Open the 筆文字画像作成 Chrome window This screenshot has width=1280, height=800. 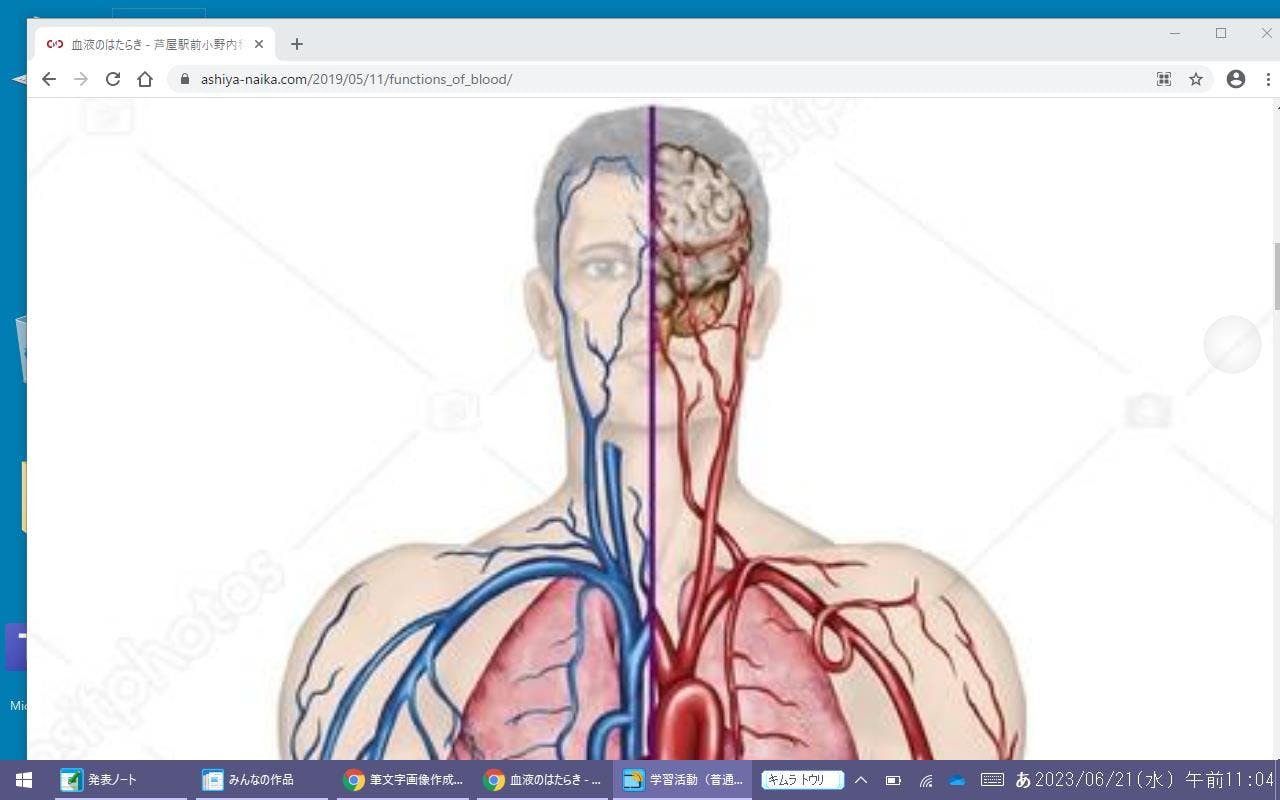pyautogui.click(x=402, y=780)
